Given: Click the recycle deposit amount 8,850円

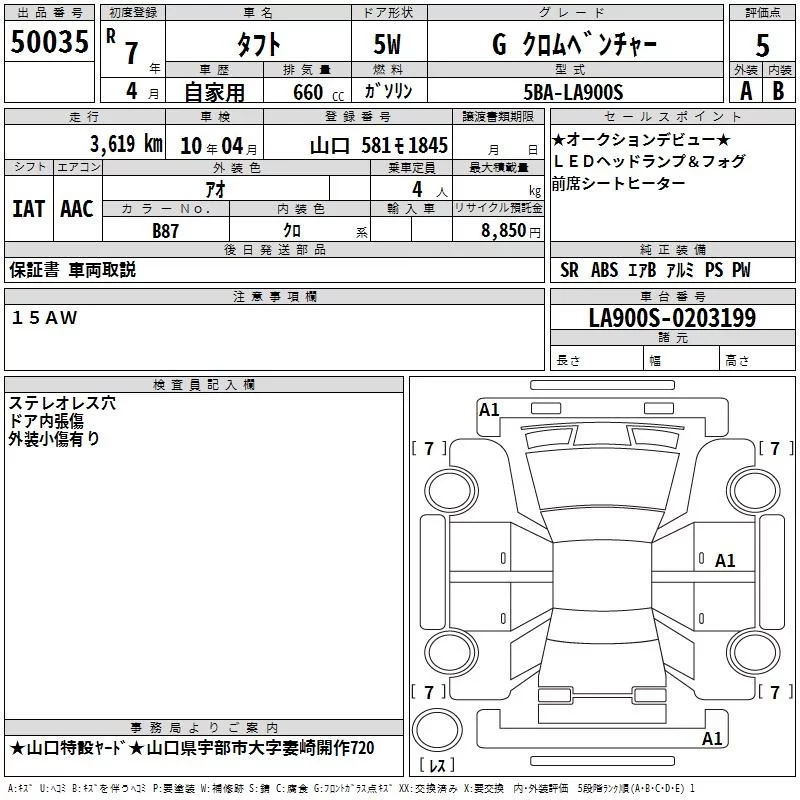Looking at the screenshot, I should pyautogui.click(x=504, y=230).
